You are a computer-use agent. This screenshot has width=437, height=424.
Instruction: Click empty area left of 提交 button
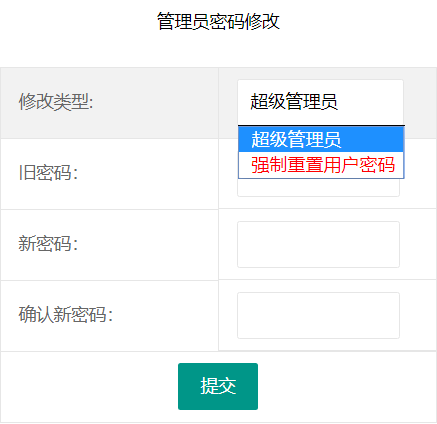89,387
